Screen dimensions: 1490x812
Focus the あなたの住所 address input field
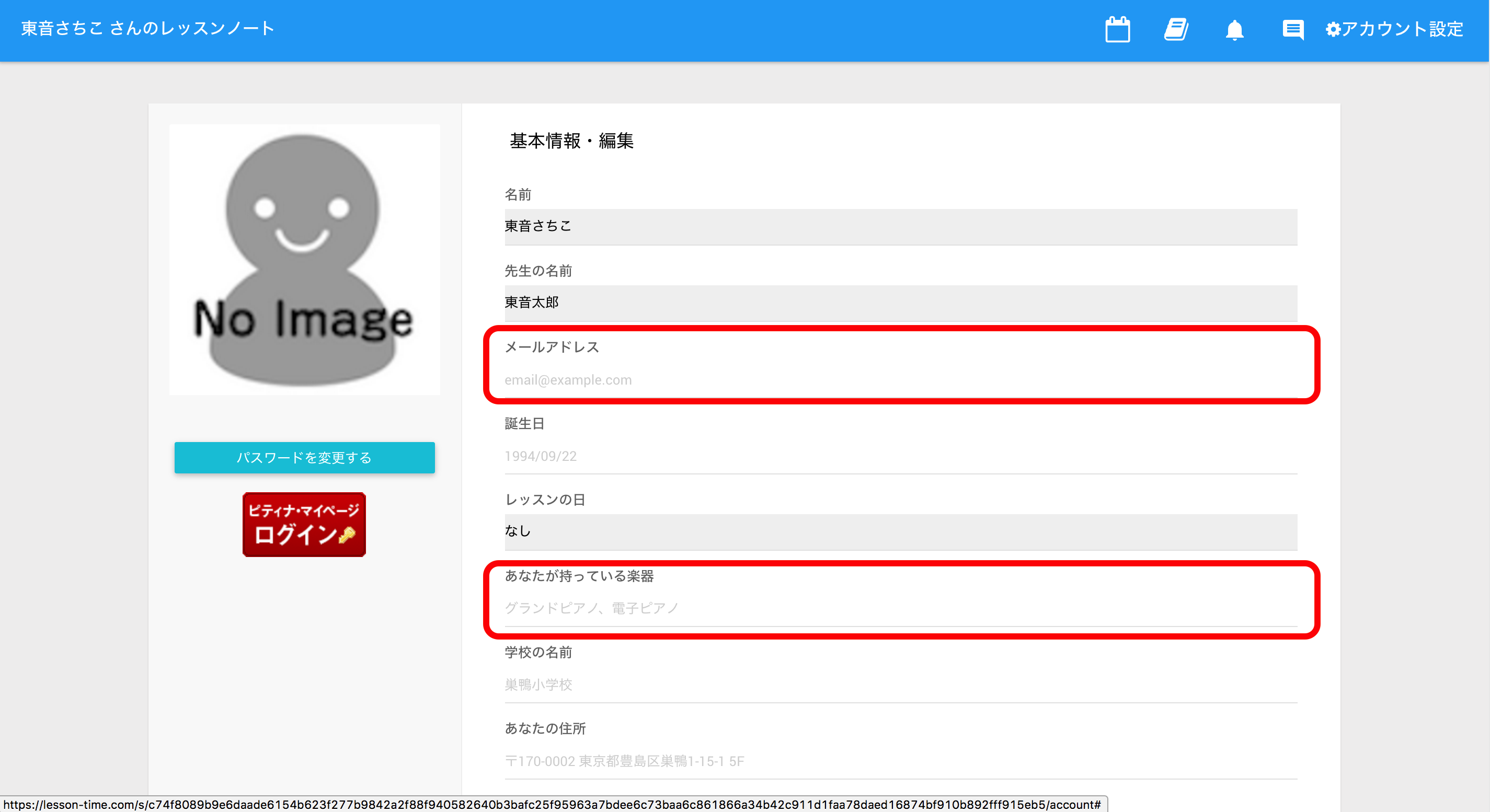pyautogui.click(x=900, y=761)
